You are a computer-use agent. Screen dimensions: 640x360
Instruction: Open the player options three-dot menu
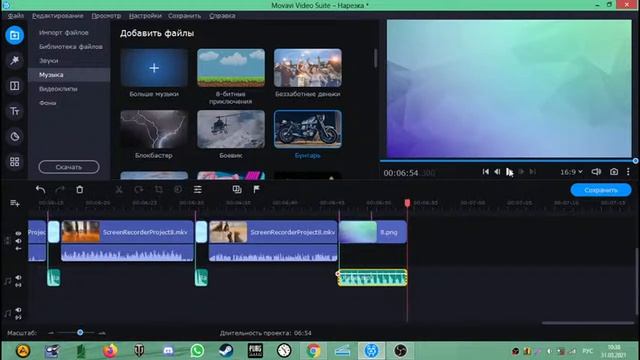pos(628,172)
